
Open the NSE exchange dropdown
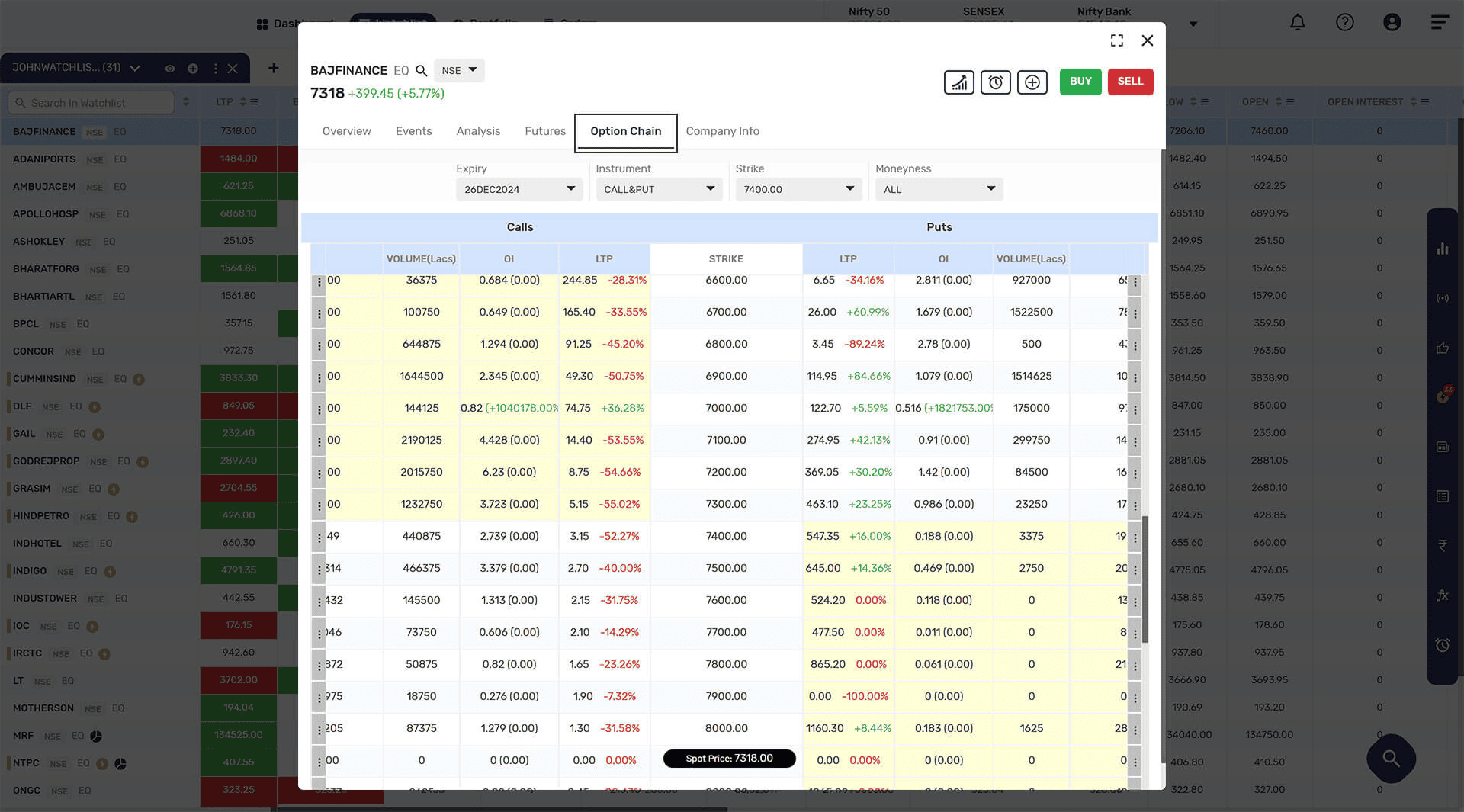(x=459, y=70)
